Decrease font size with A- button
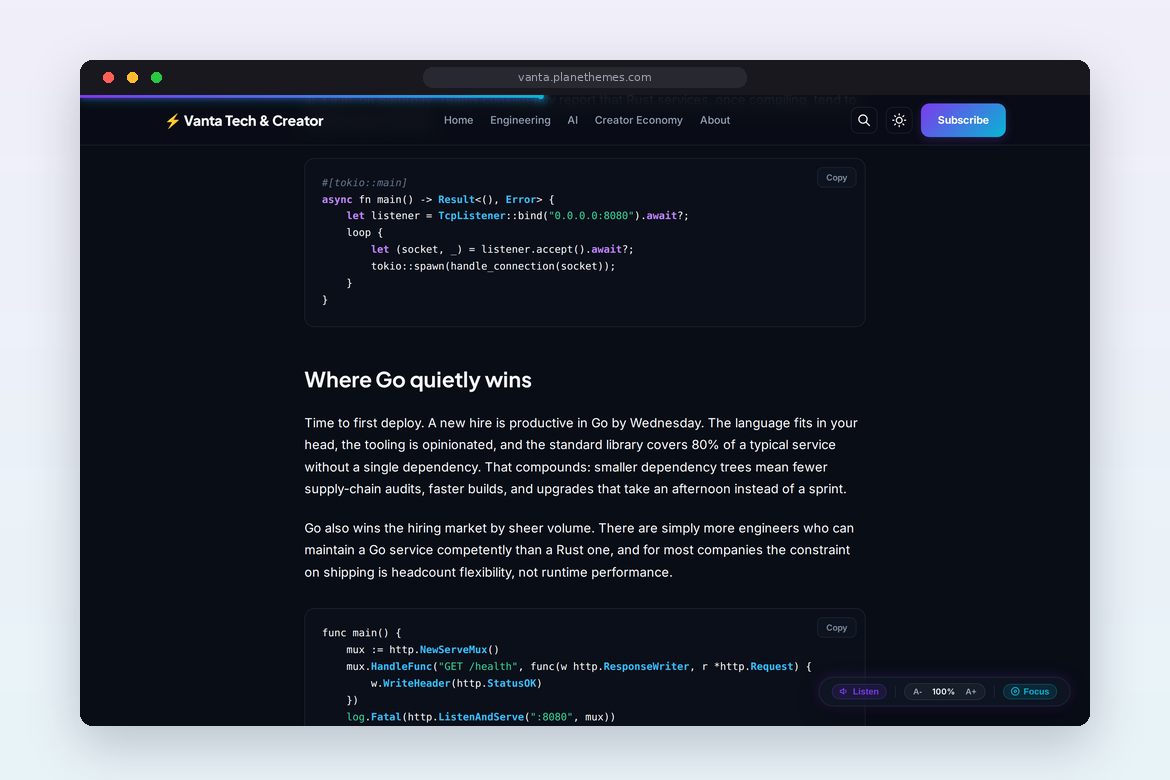This screenshot has width=1170, height=780. [917, 692]
